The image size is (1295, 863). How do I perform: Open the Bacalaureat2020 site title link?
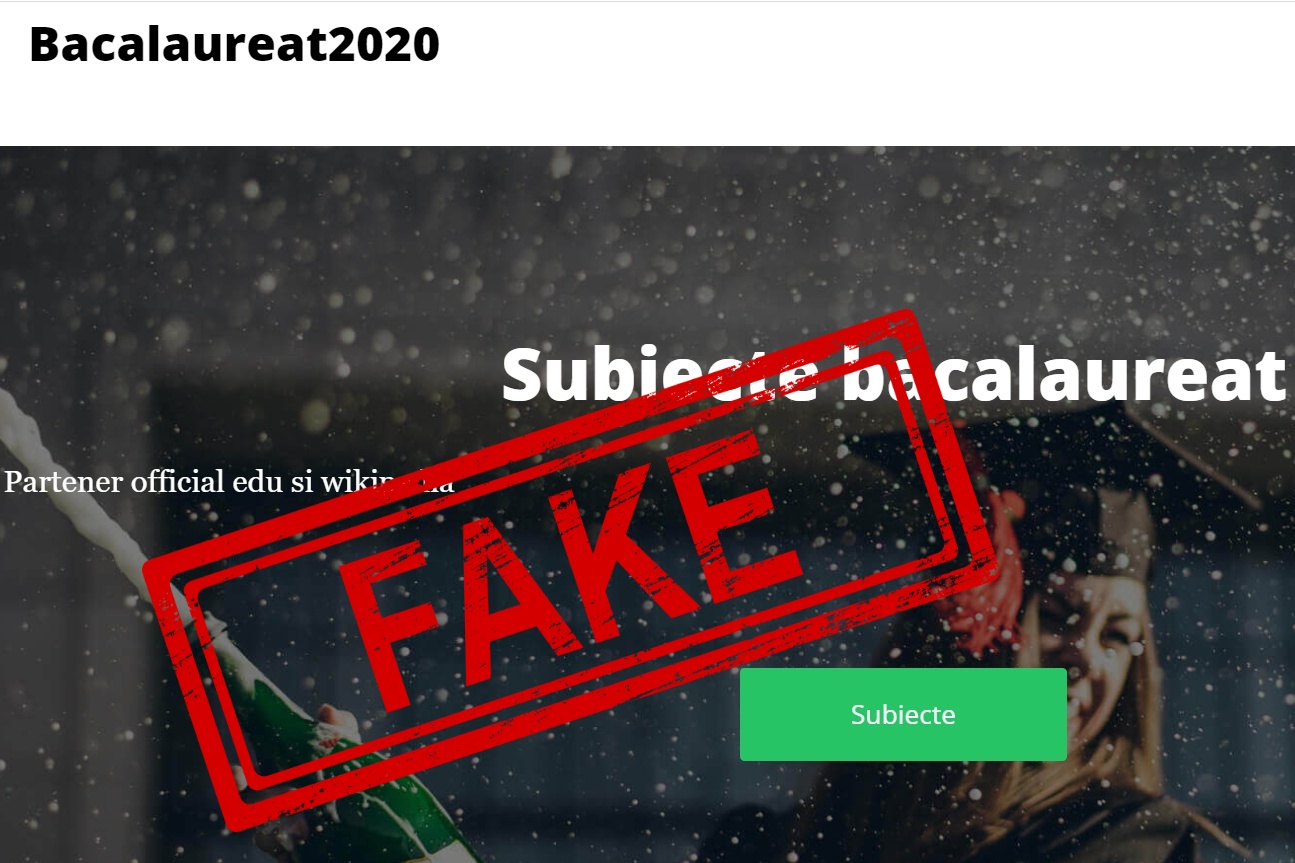[235, 44]
